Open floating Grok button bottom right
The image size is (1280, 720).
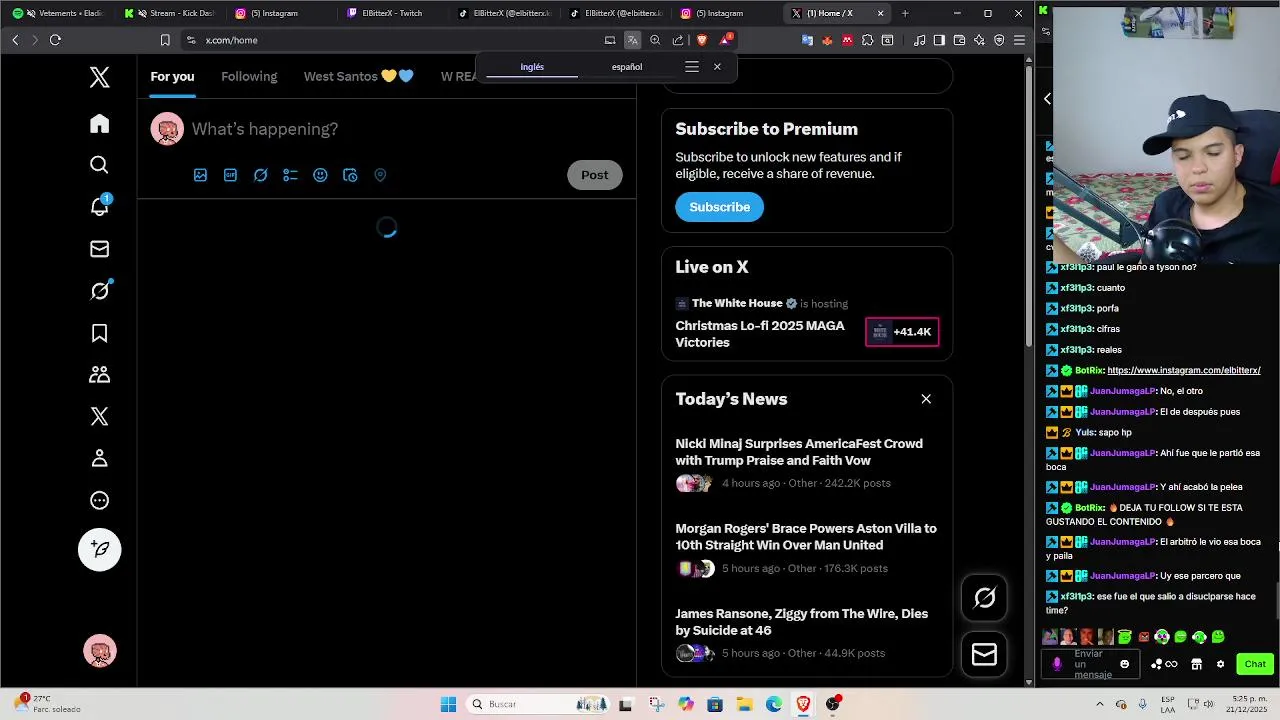pyautogui.click(x=984, y=598)
